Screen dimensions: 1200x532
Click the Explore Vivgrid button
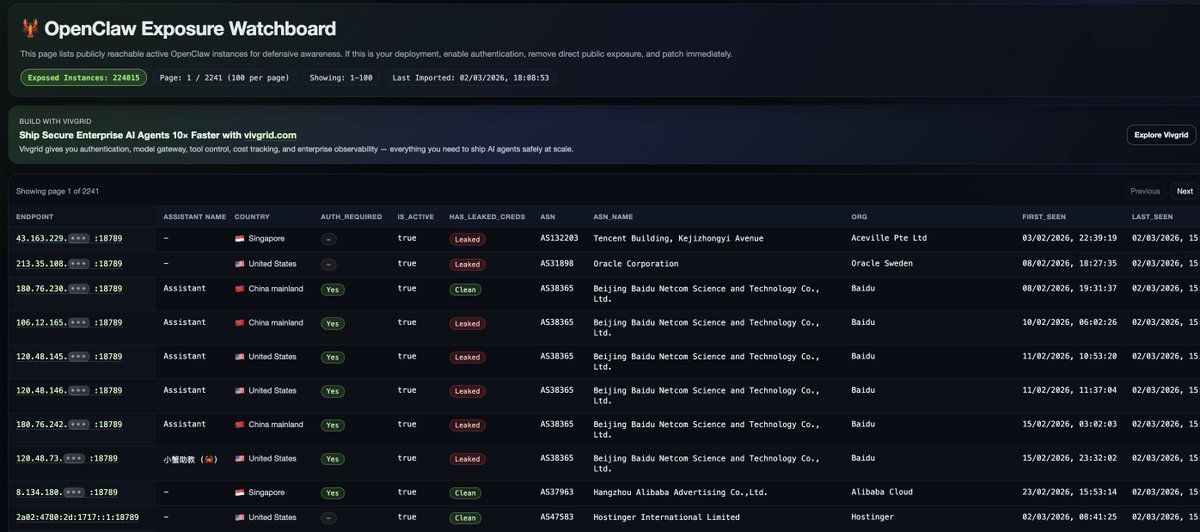coord(1161,135)
